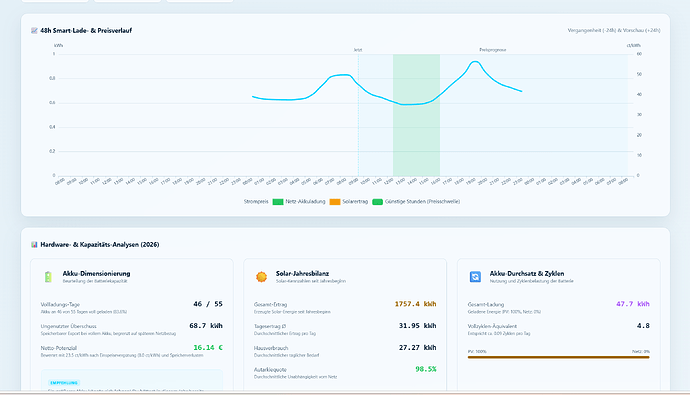
Task: Toggle Günstige Stunden (Preisschwelle) legend entry
Action: tap(416, 201)
